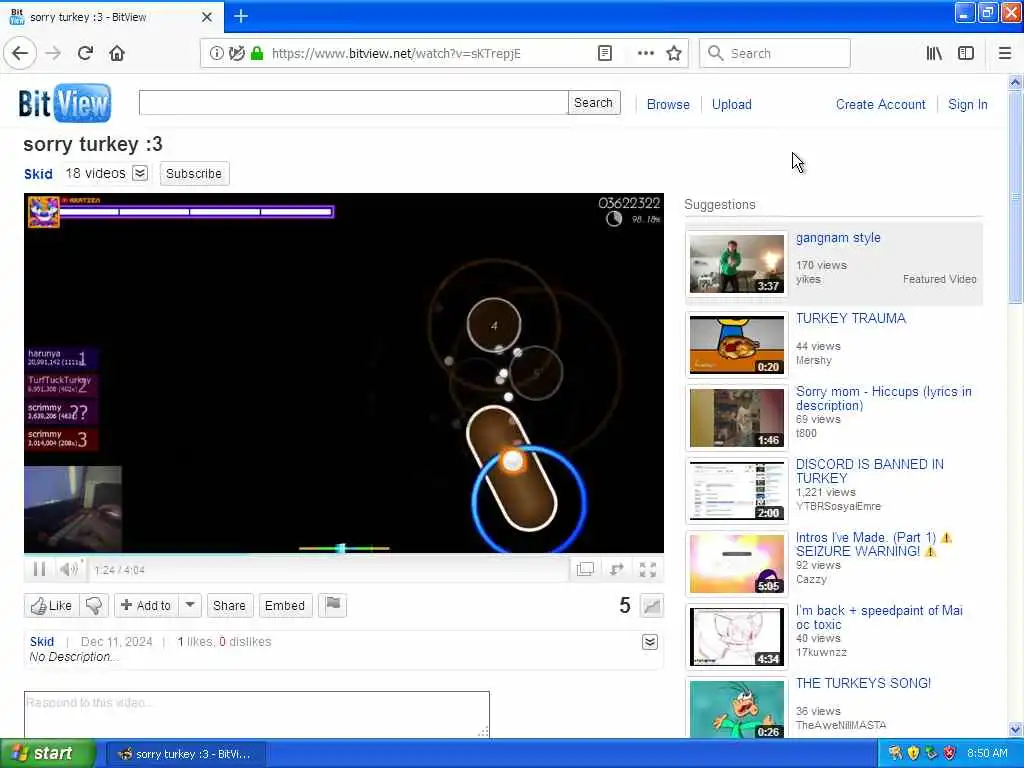The image size is (1024, 768).
Task: Bookmark this page with the star icon
Action: [x=674, y=53]
